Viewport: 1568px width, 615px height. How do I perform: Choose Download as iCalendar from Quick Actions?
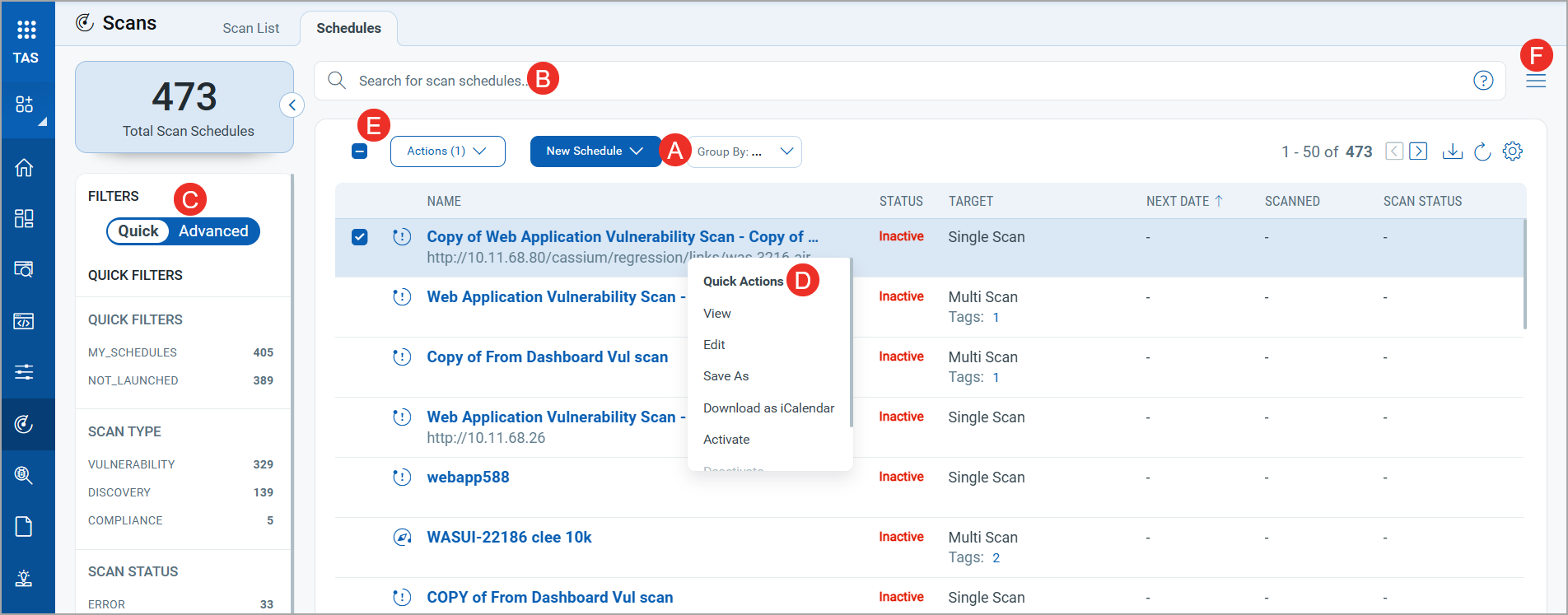click(768, 408)
